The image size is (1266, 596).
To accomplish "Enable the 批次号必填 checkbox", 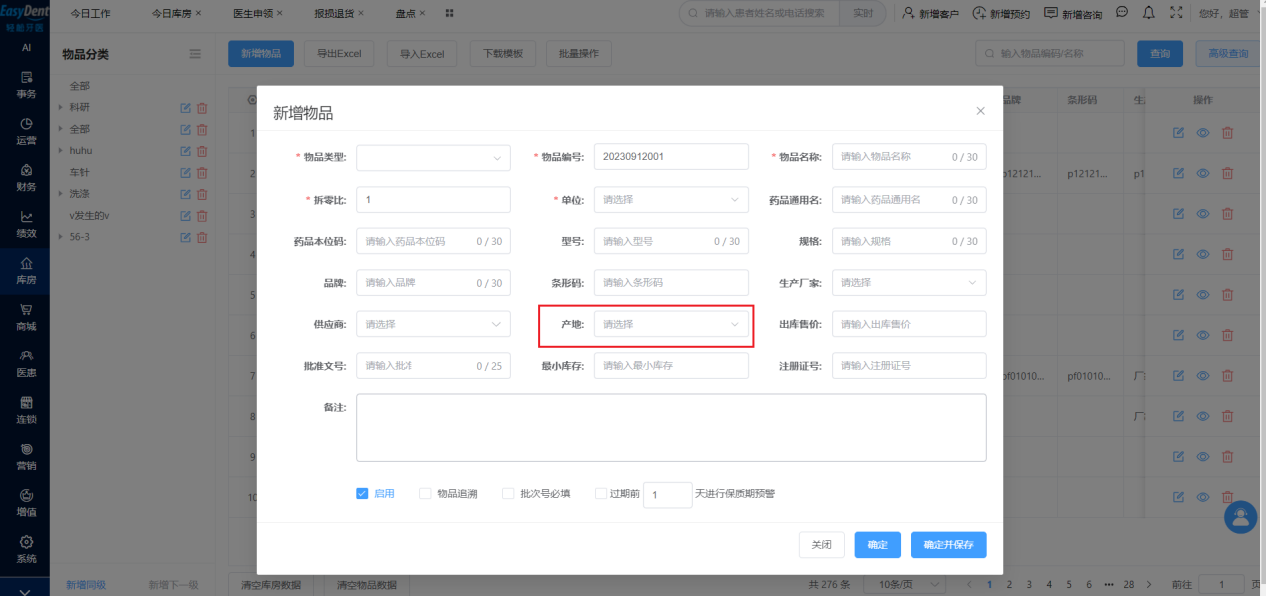I will [x=508, y=493].
